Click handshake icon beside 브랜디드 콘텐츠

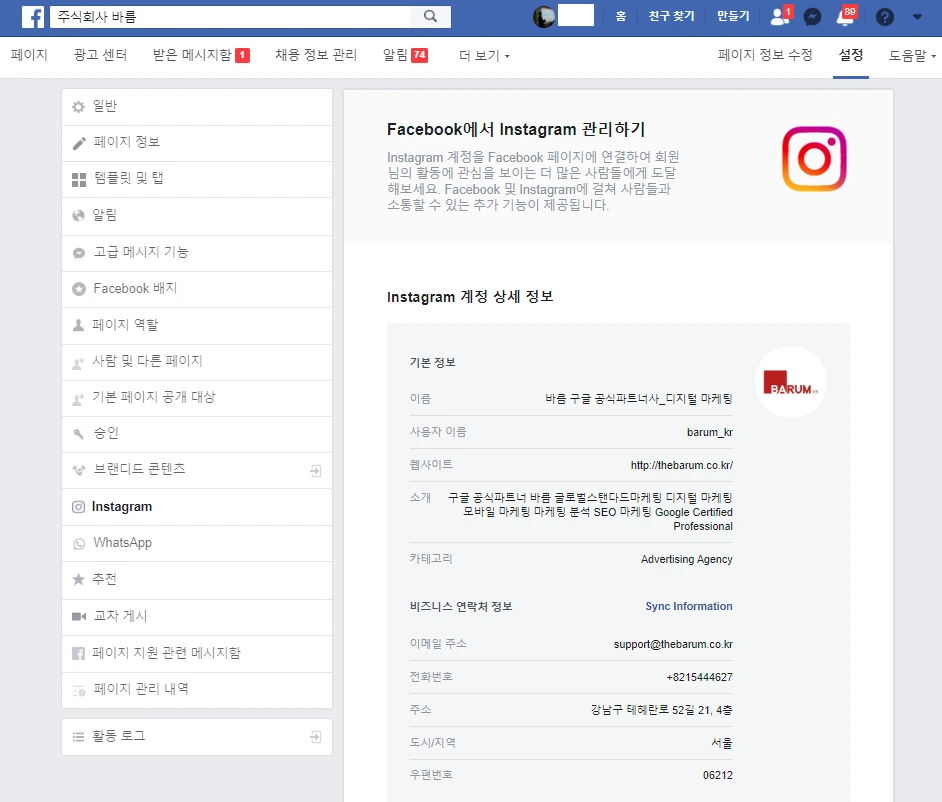pos(79,470)
